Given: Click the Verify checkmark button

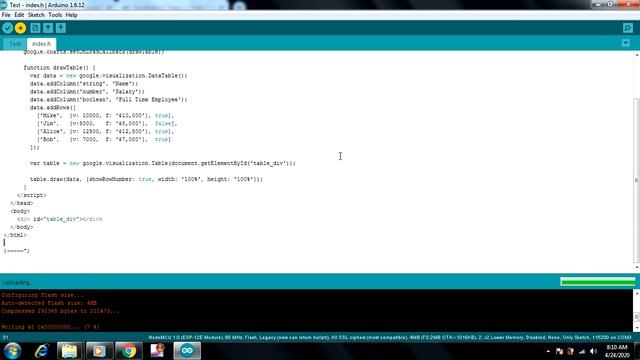Looking at the screenshot, I should pyautogui.click(x=7, y=28).
